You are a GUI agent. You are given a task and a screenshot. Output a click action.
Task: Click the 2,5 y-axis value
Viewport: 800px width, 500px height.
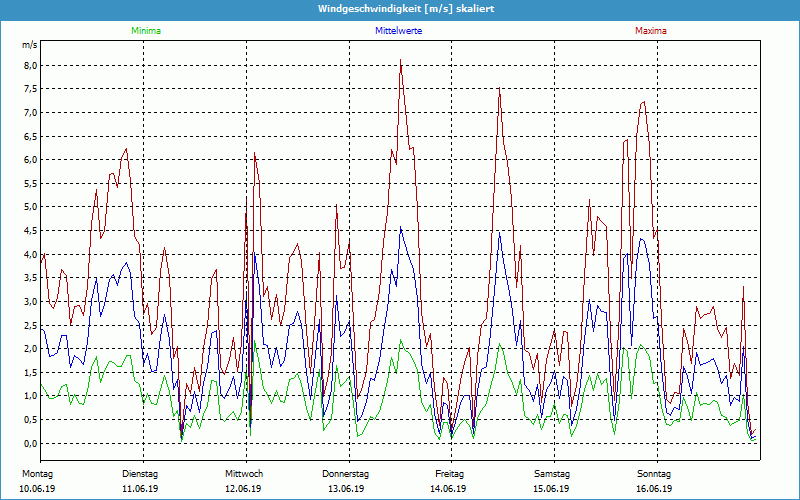29,326
